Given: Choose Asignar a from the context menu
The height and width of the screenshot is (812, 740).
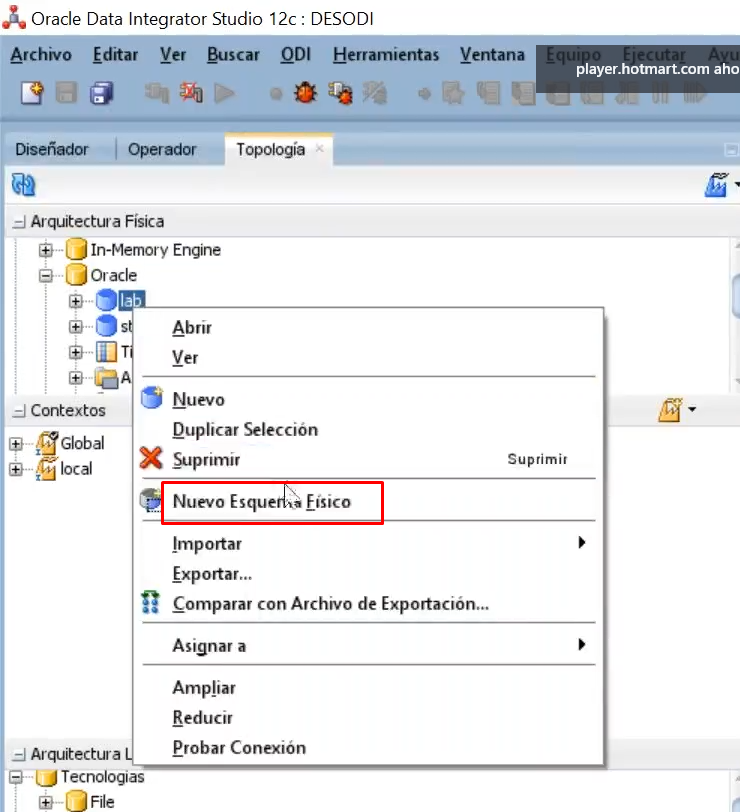Looking at the screenshot, I should pyautogui.click(x=209, y=646).
